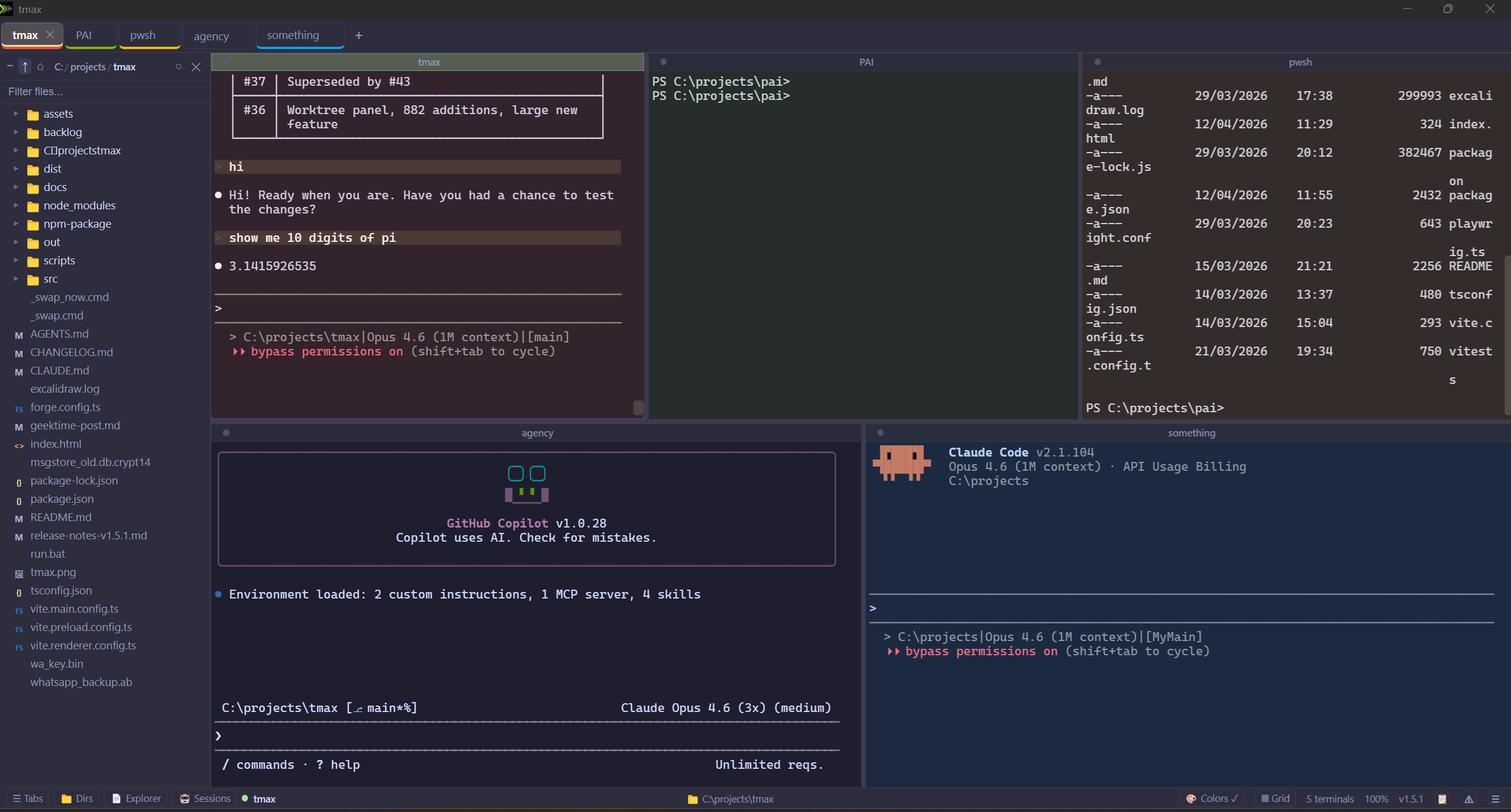Toggle Grid layout view
Viewport: 1511px width, 812px height.
[1275, 798]
